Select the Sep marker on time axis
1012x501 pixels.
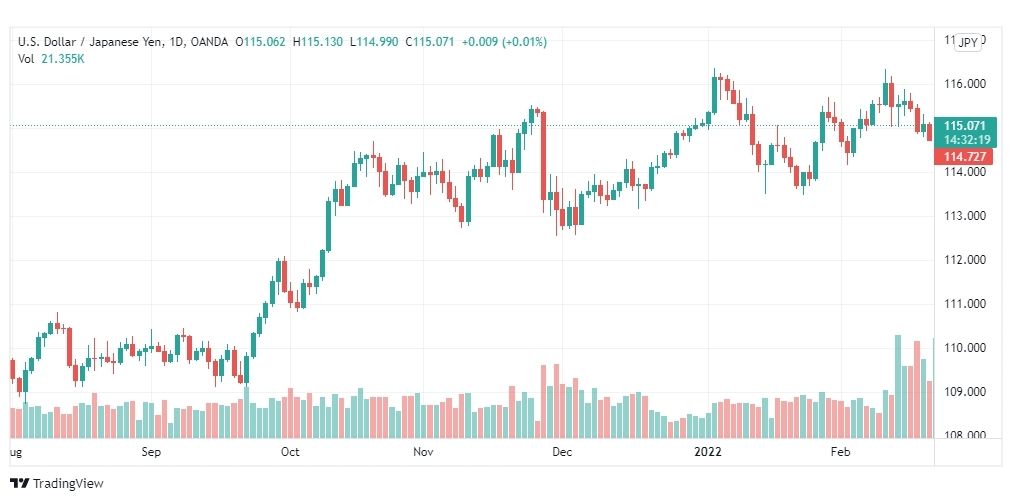(x=151, y=452)
